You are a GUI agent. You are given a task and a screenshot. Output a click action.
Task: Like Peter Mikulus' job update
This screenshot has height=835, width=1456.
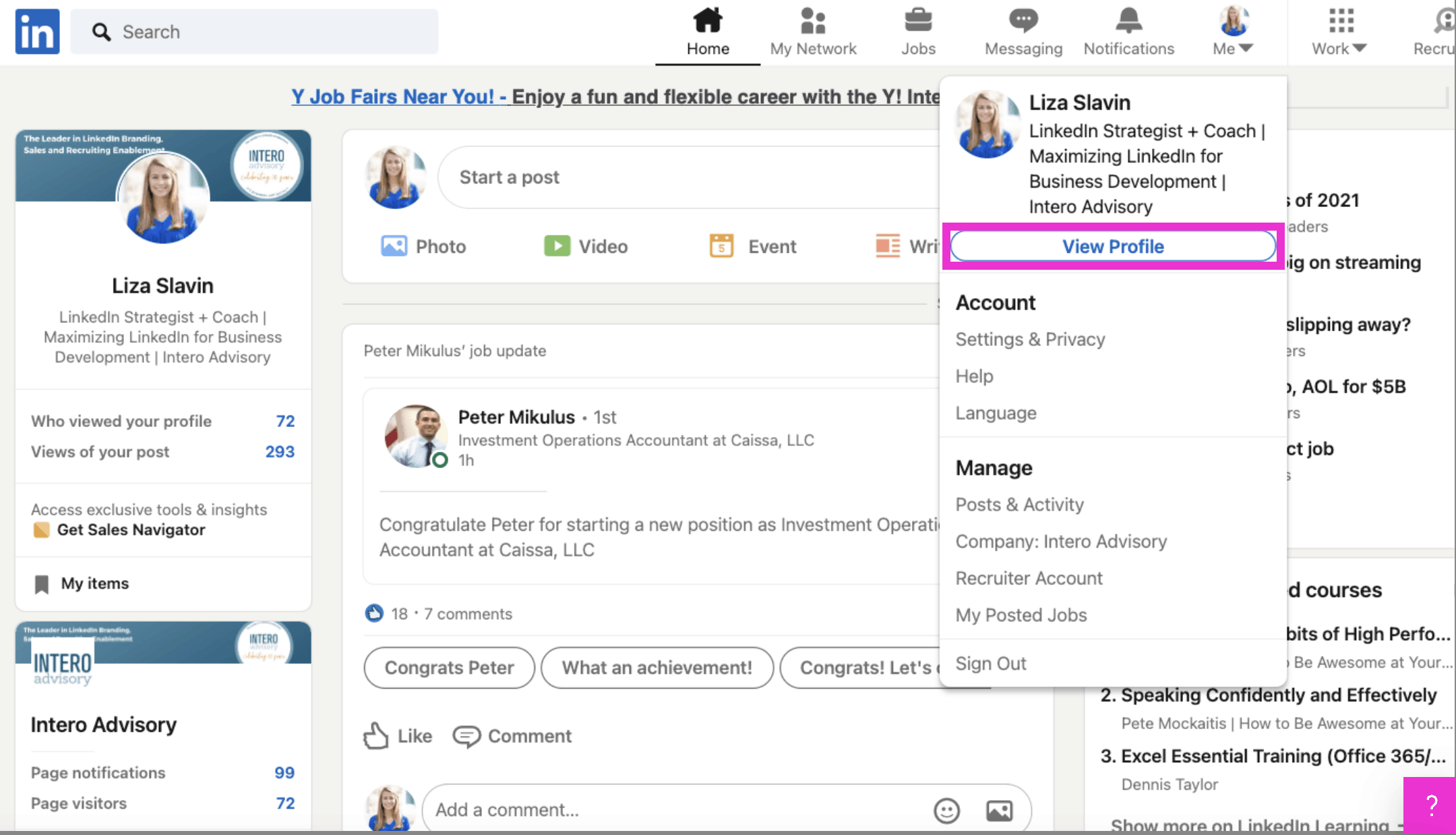(x=397, y=736)
